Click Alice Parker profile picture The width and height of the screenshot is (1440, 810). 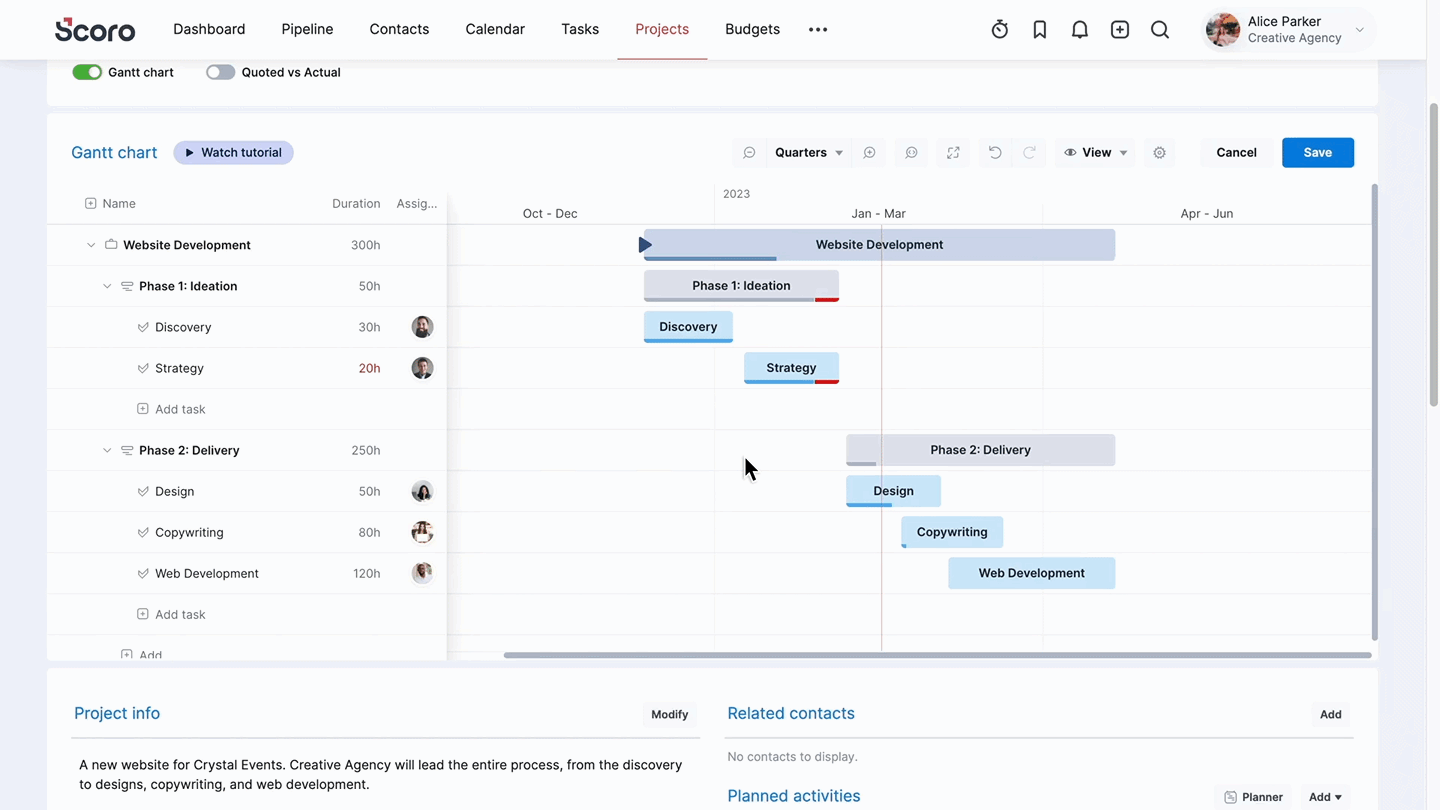click(1222, 30)
